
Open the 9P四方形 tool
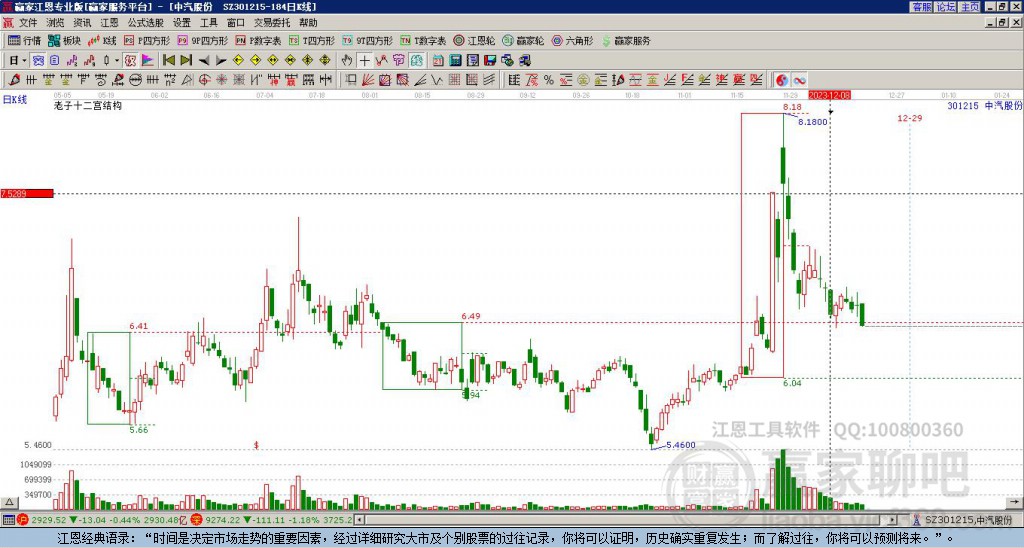(x=202, y=40)
